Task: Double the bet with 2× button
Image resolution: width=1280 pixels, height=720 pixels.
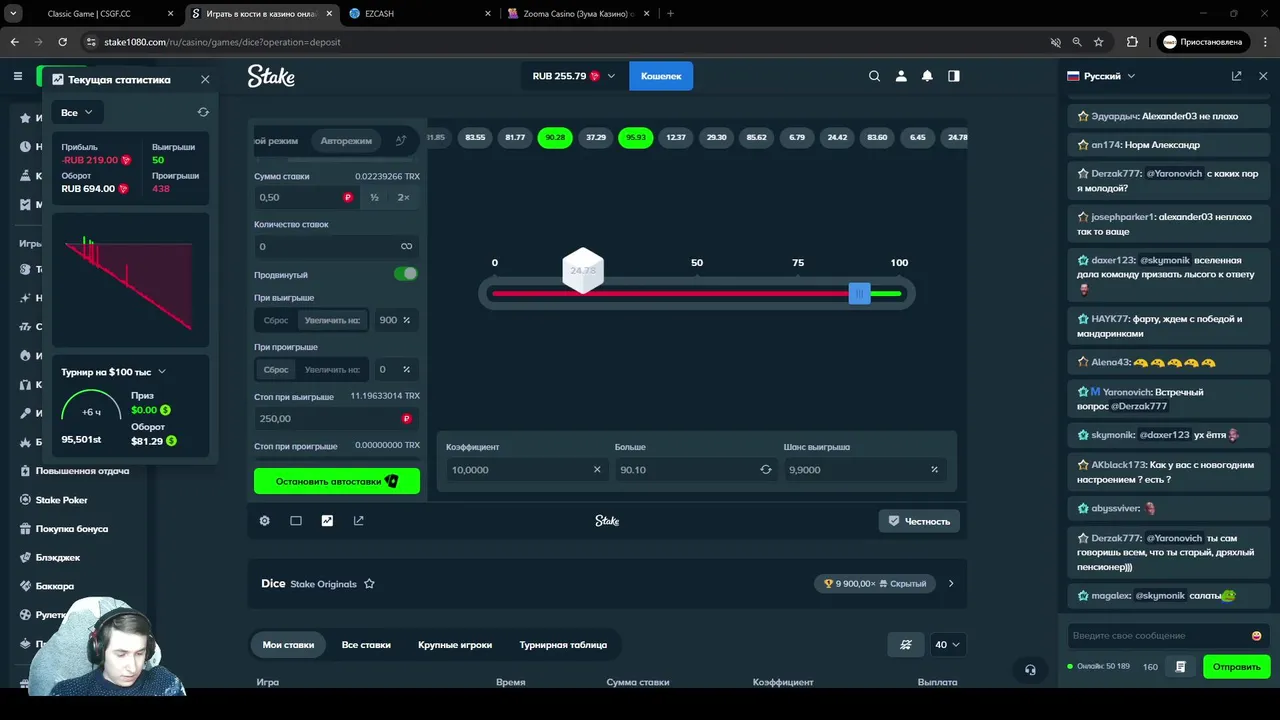Action: click(404, 197)
